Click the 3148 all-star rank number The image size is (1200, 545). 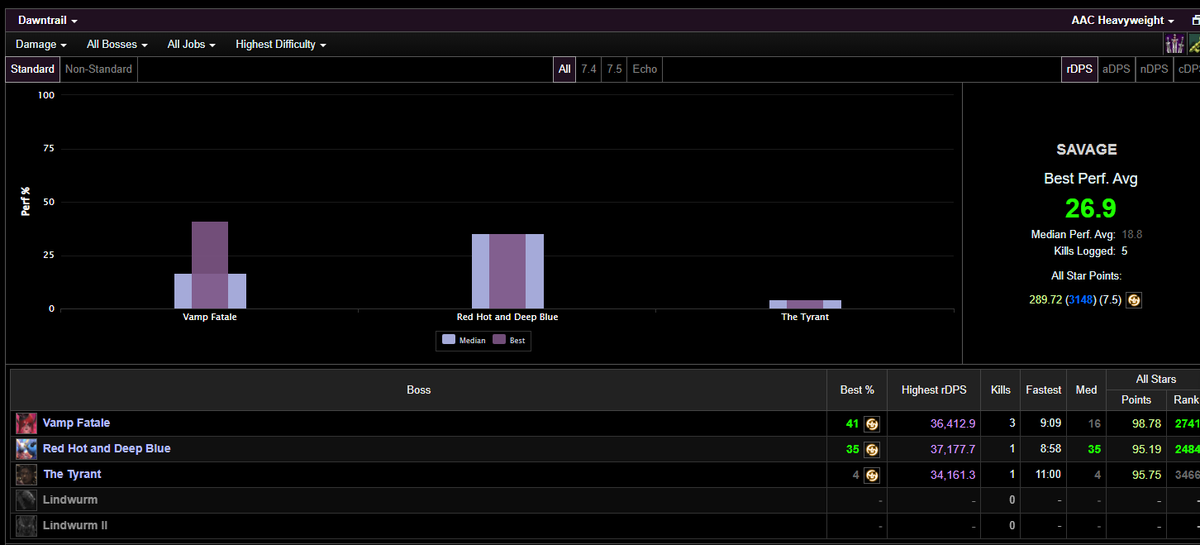(x=1080, y=300)
